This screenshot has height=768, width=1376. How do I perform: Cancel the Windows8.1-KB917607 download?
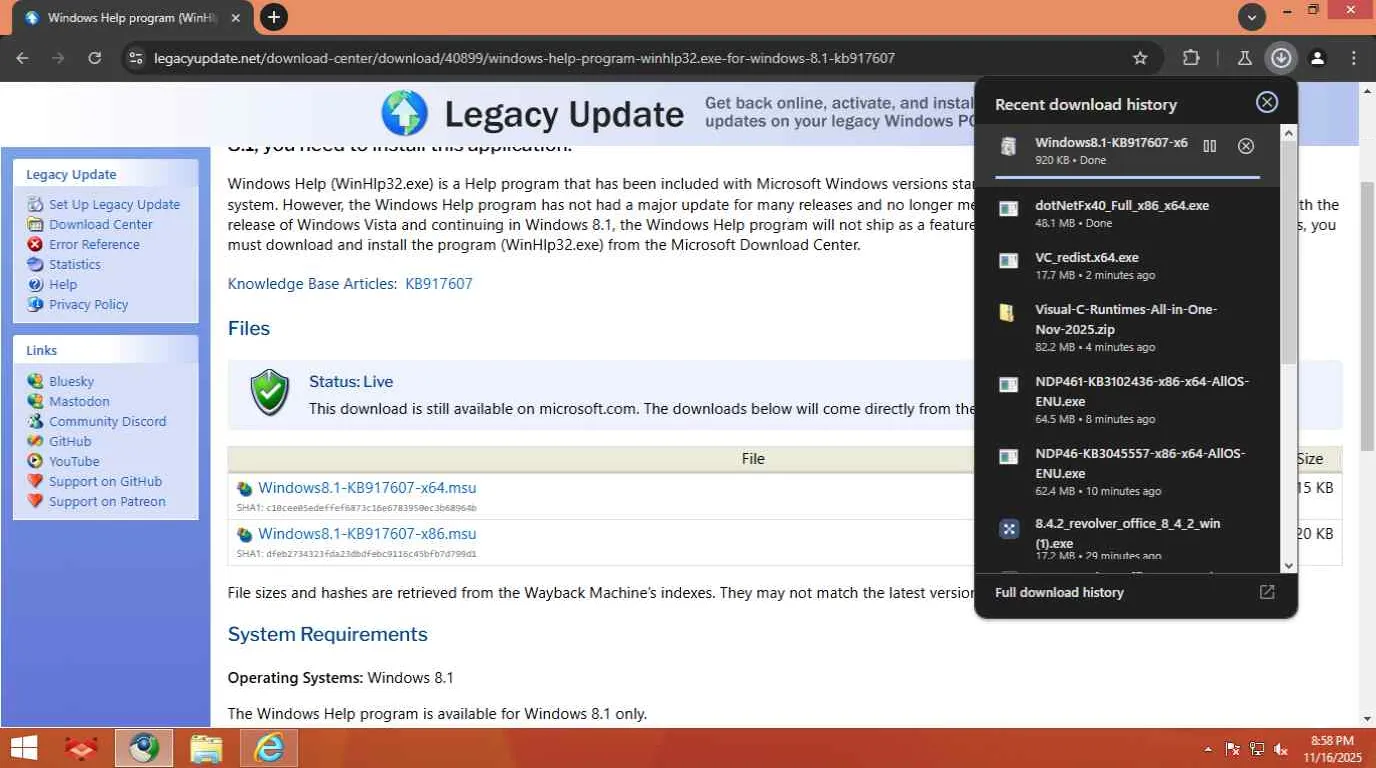[1246, 146]
